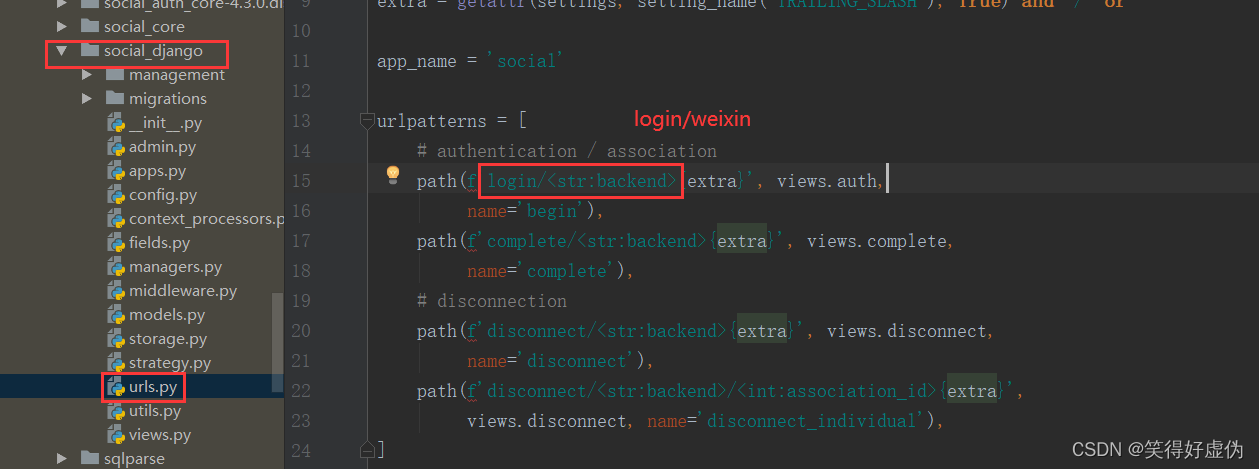Click the views.py Python file icon
Viewport: 1259px width, 469px height.
coord(116,435)
